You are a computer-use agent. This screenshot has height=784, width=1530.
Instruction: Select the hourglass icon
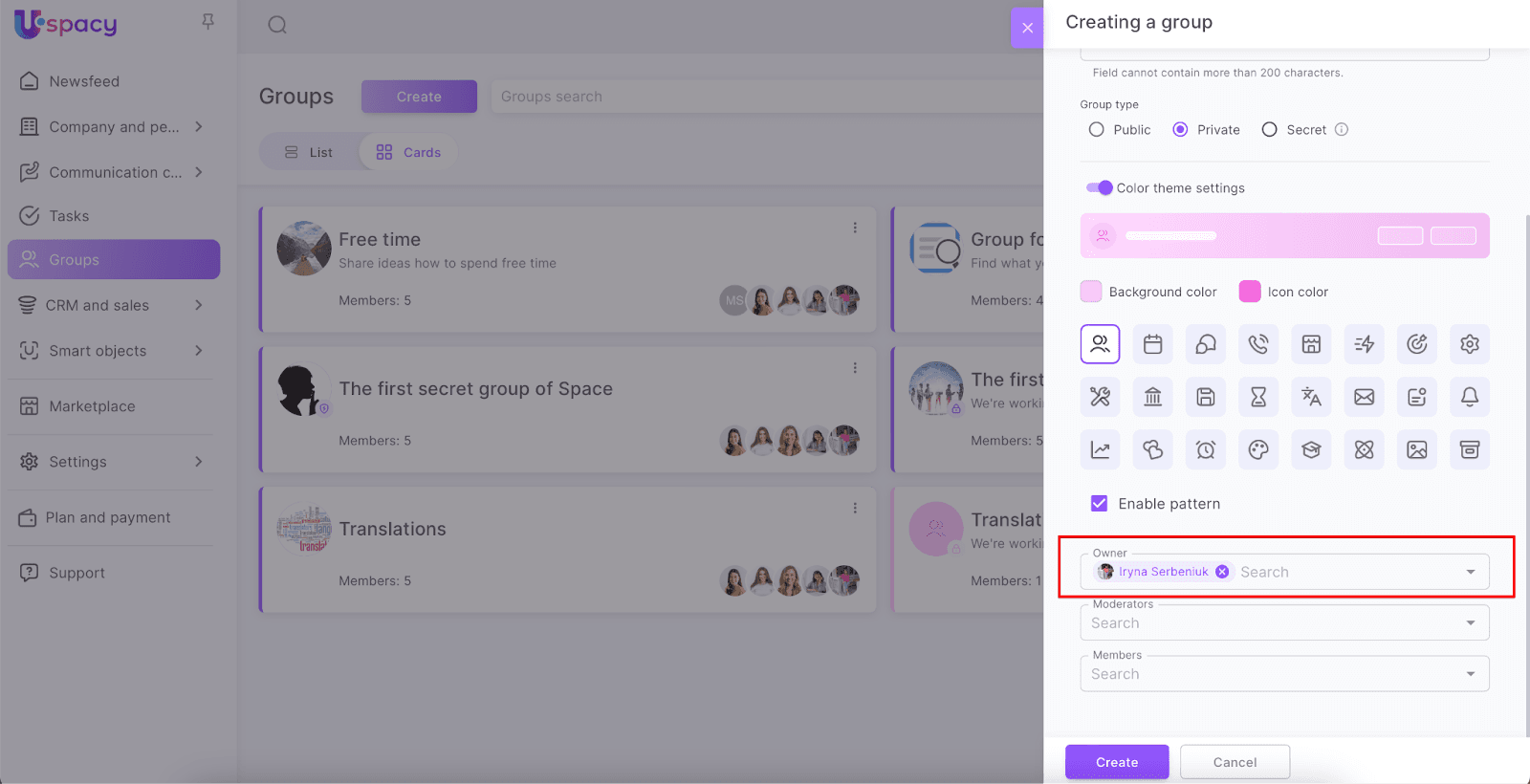pyautogui.click(x=1258, y=397)
